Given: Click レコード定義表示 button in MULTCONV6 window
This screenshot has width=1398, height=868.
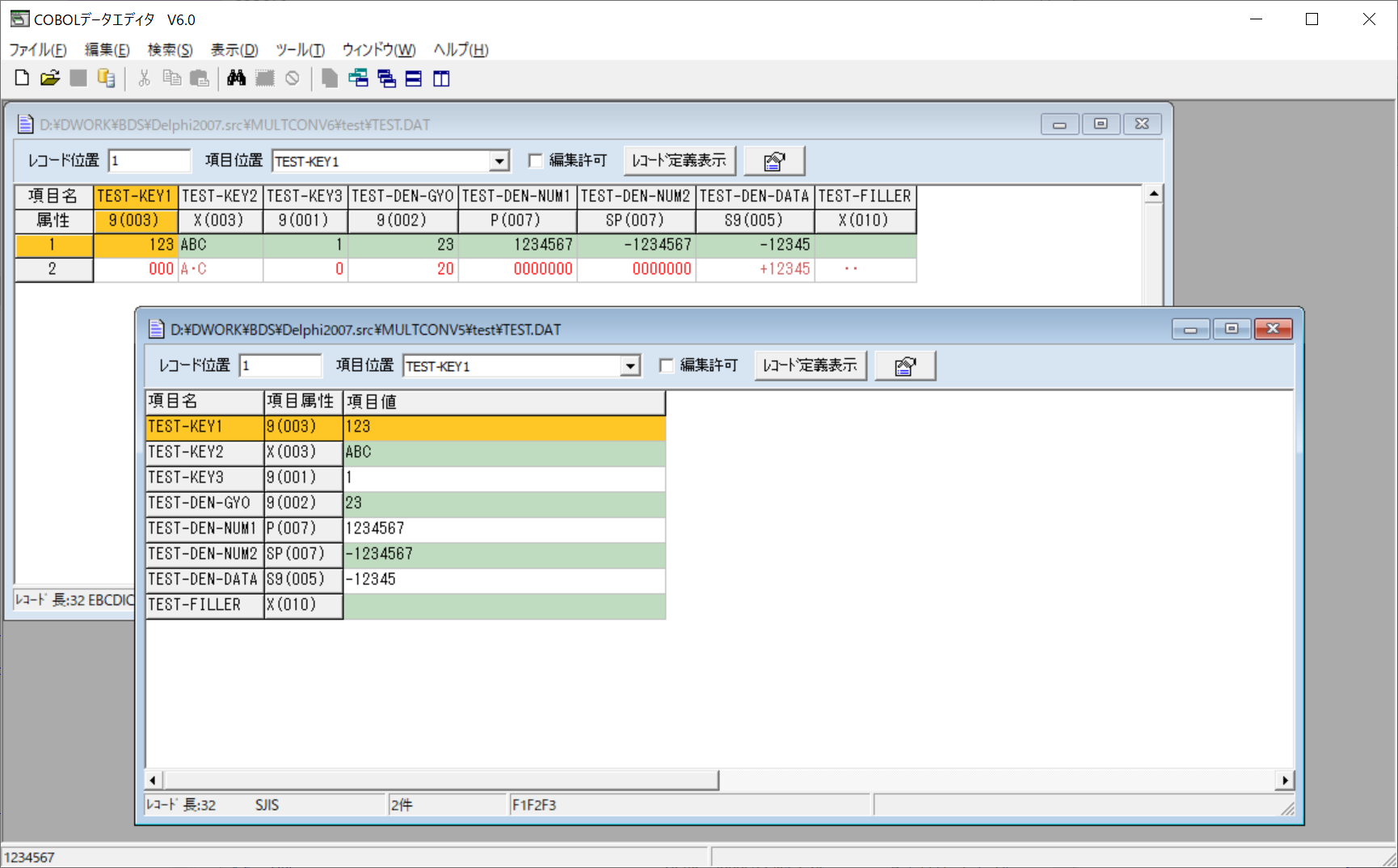Looking at the screenshot, I should (680, 161).
